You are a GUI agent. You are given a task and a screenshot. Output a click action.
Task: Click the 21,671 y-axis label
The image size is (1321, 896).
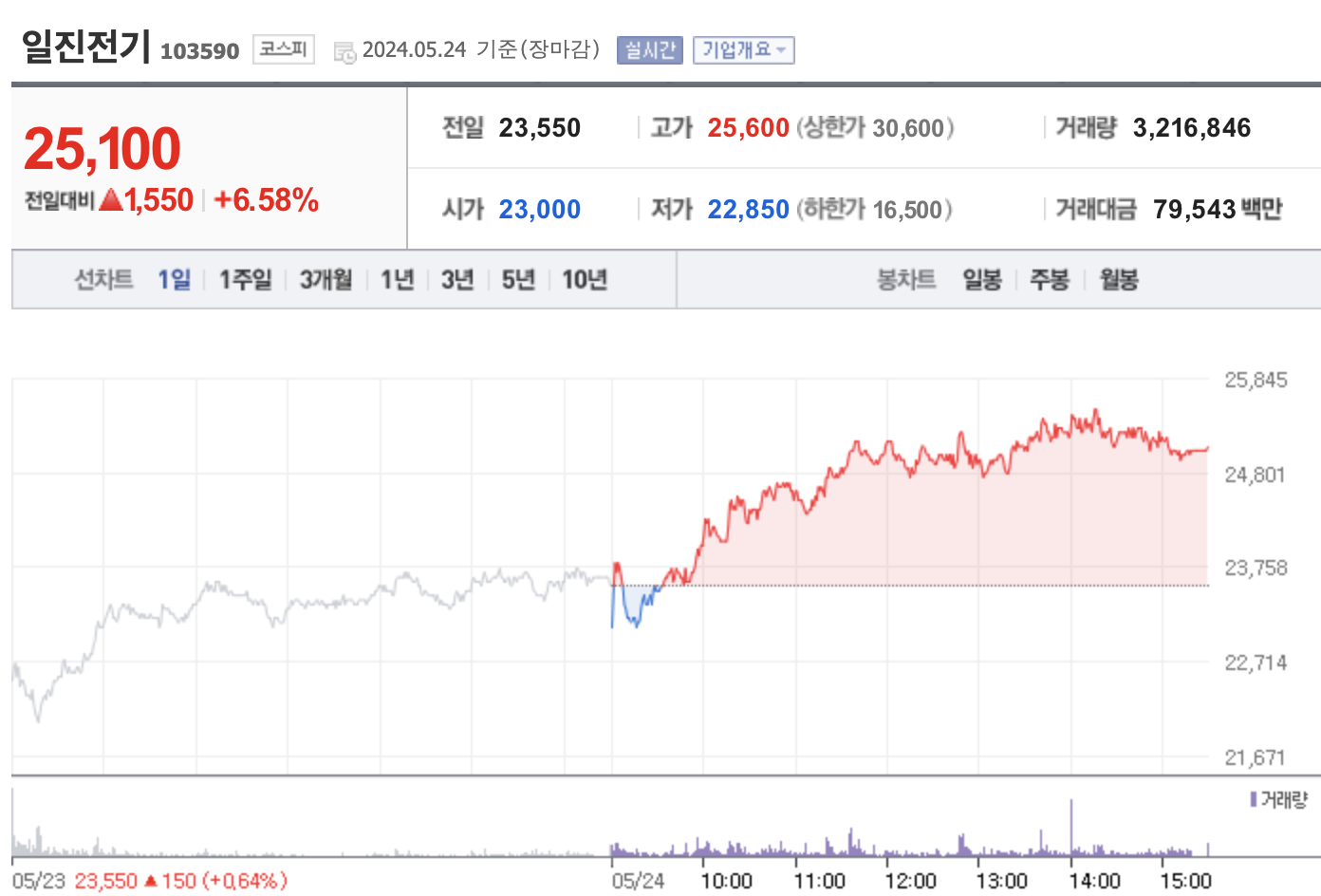pos(1255,757)
